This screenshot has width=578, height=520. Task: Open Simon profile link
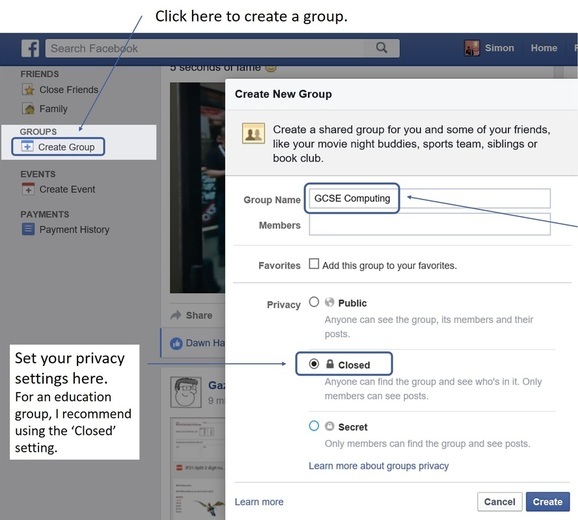tap(499, 48)
